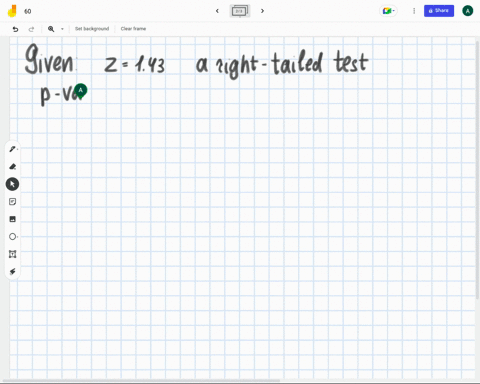Click the handwritten "right-tailed" text
The width and height of the screenshot is (480, 384).
point(269,65)
